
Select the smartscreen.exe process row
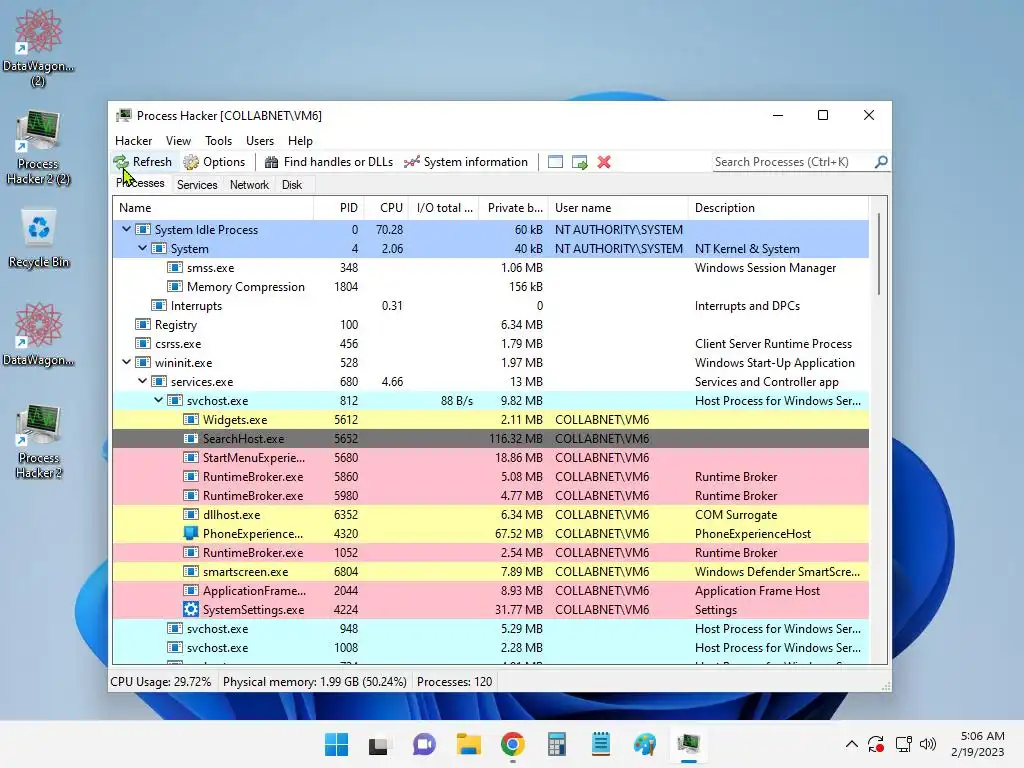click(490, 571)
